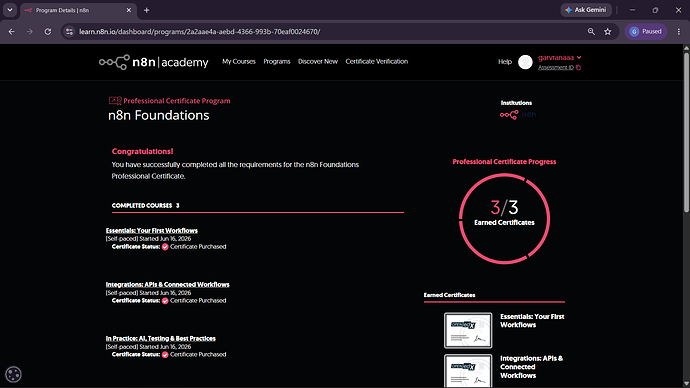
Task: Go back in browser history
Action: 11,32
